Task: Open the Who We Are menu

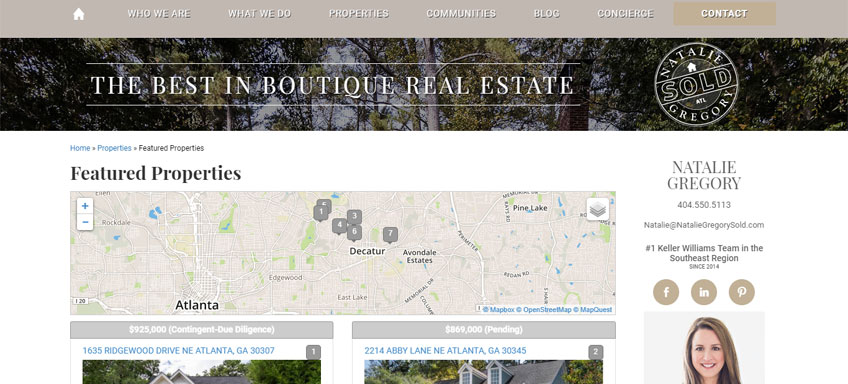Action: pos(159,14)
